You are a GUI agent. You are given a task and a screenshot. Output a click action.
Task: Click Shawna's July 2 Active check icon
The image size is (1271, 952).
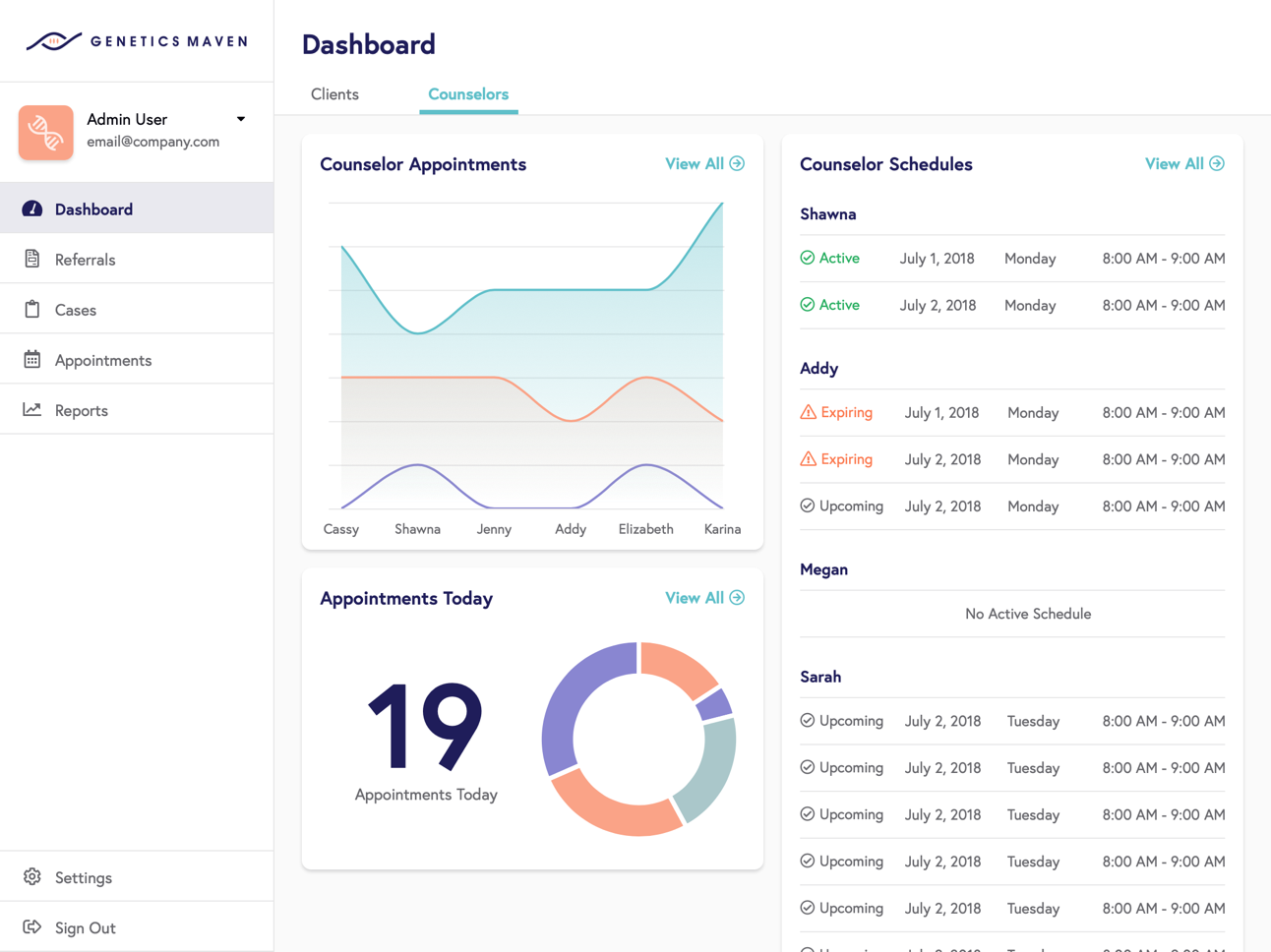point(808,305)
